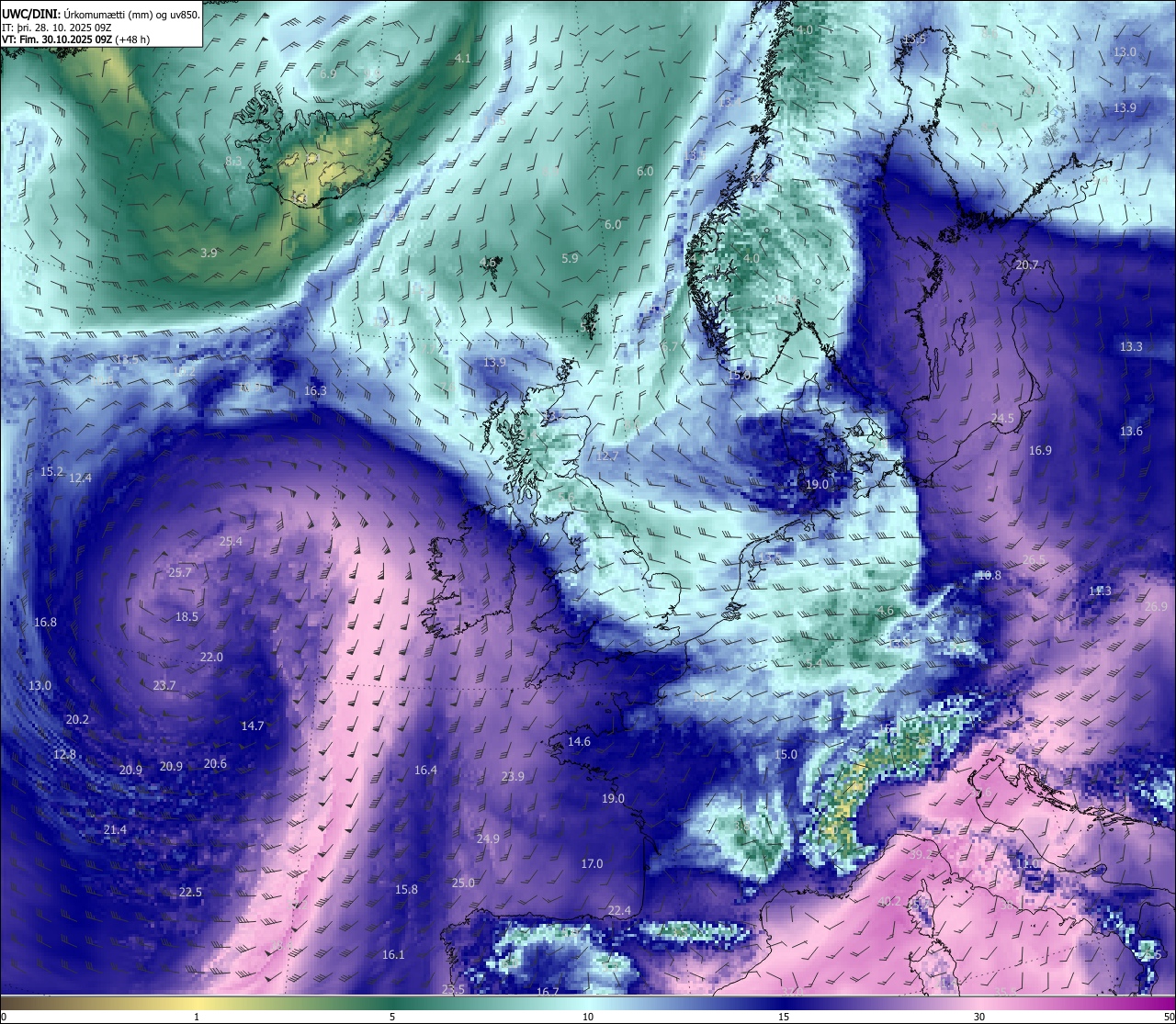This screenshot has width=1176, height=1024.
Task: Click the 20.6 value south of the low
Action: (215, 763)
